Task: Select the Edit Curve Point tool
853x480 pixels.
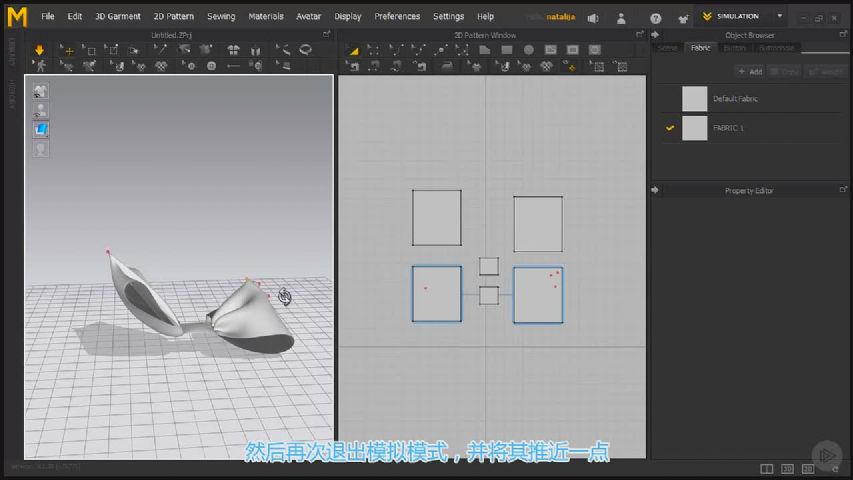Action: tap(418, 50)
